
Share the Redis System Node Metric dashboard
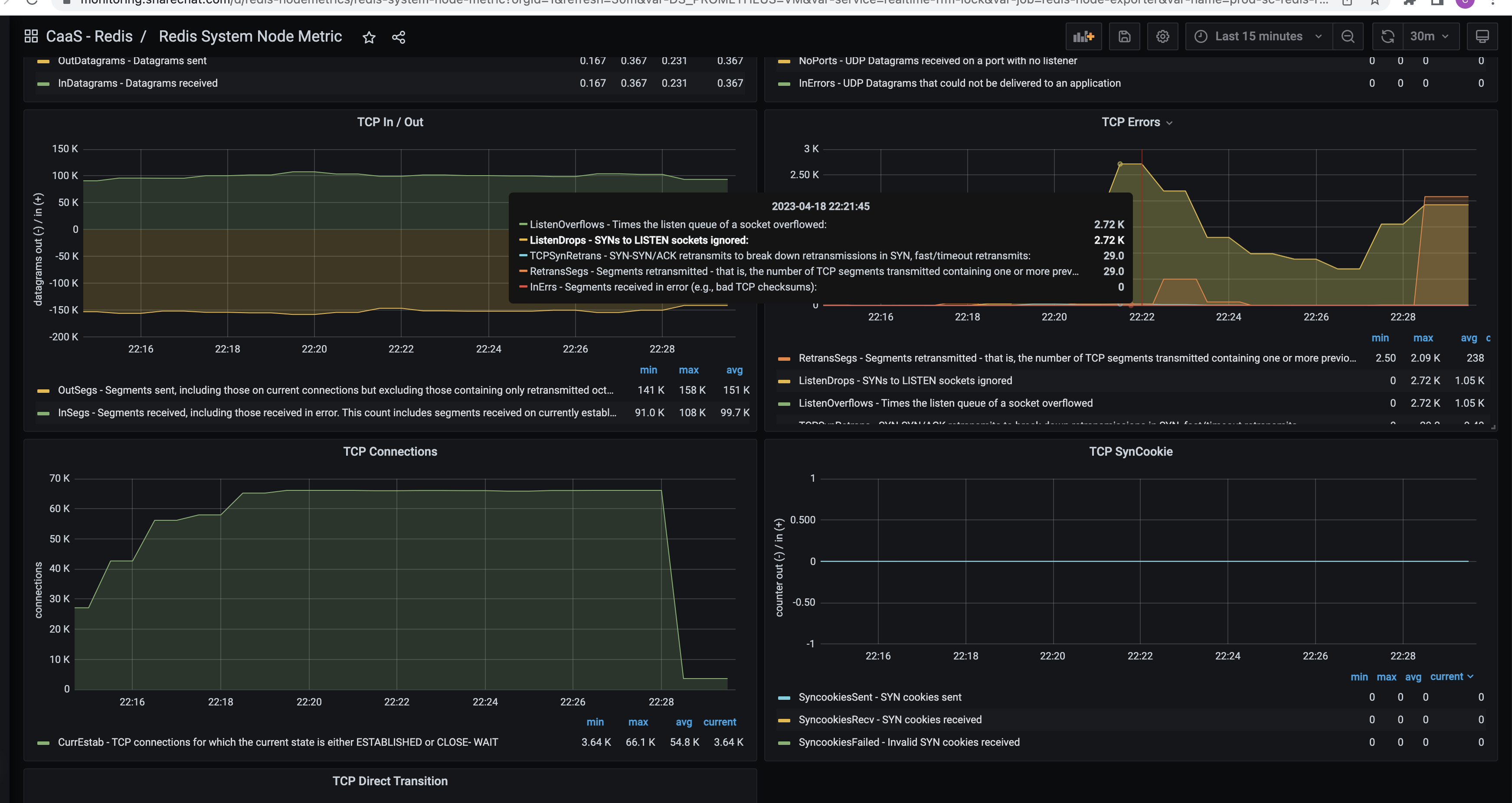(399, 37)
